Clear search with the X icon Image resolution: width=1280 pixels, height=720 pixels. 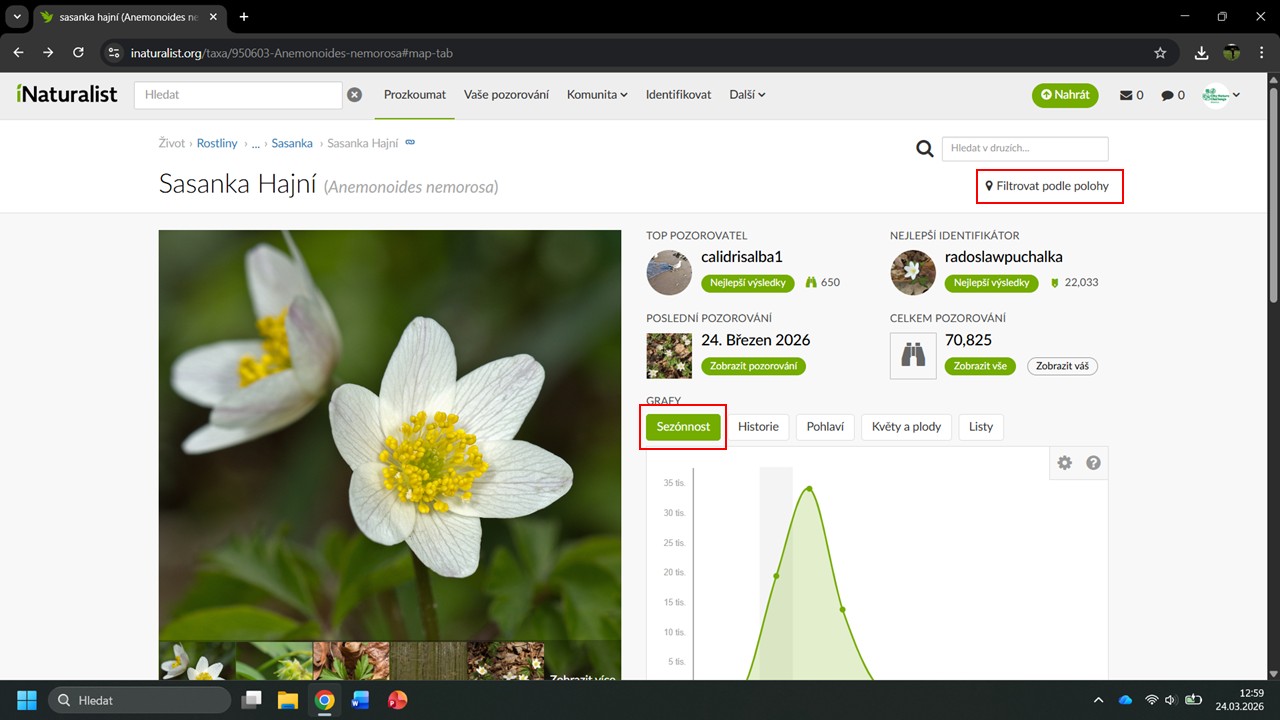[354, 95]
